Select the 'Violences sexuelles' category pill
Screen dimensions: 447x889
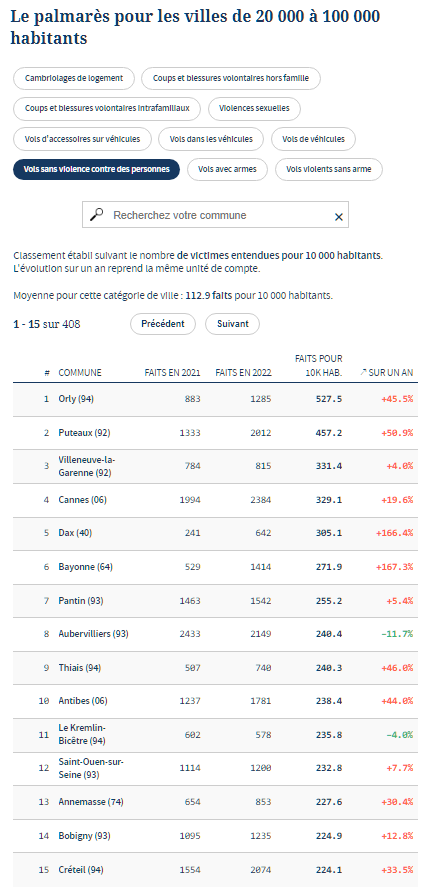(x=255, y=108)
